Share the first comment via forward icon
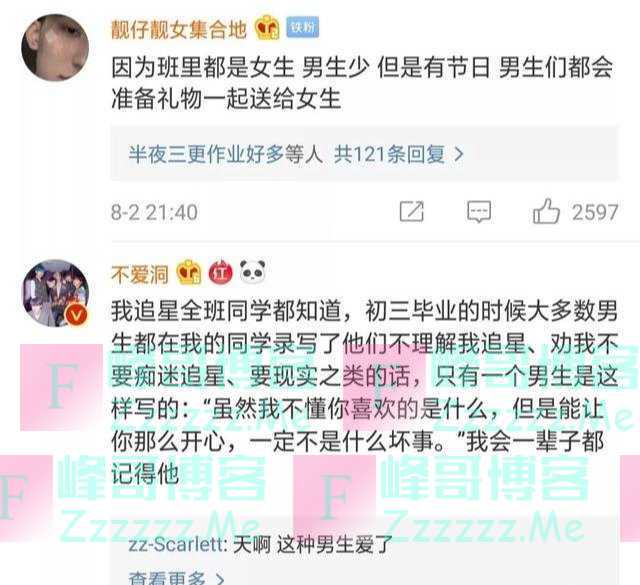The height and width of the screenshot is (585, 640). tap(411, 211)
